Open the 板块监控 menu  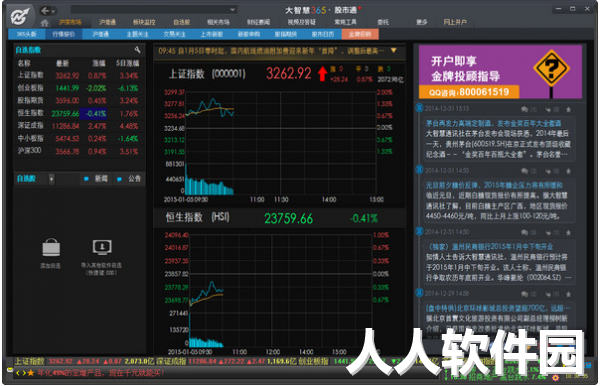[x=144, y=22]
